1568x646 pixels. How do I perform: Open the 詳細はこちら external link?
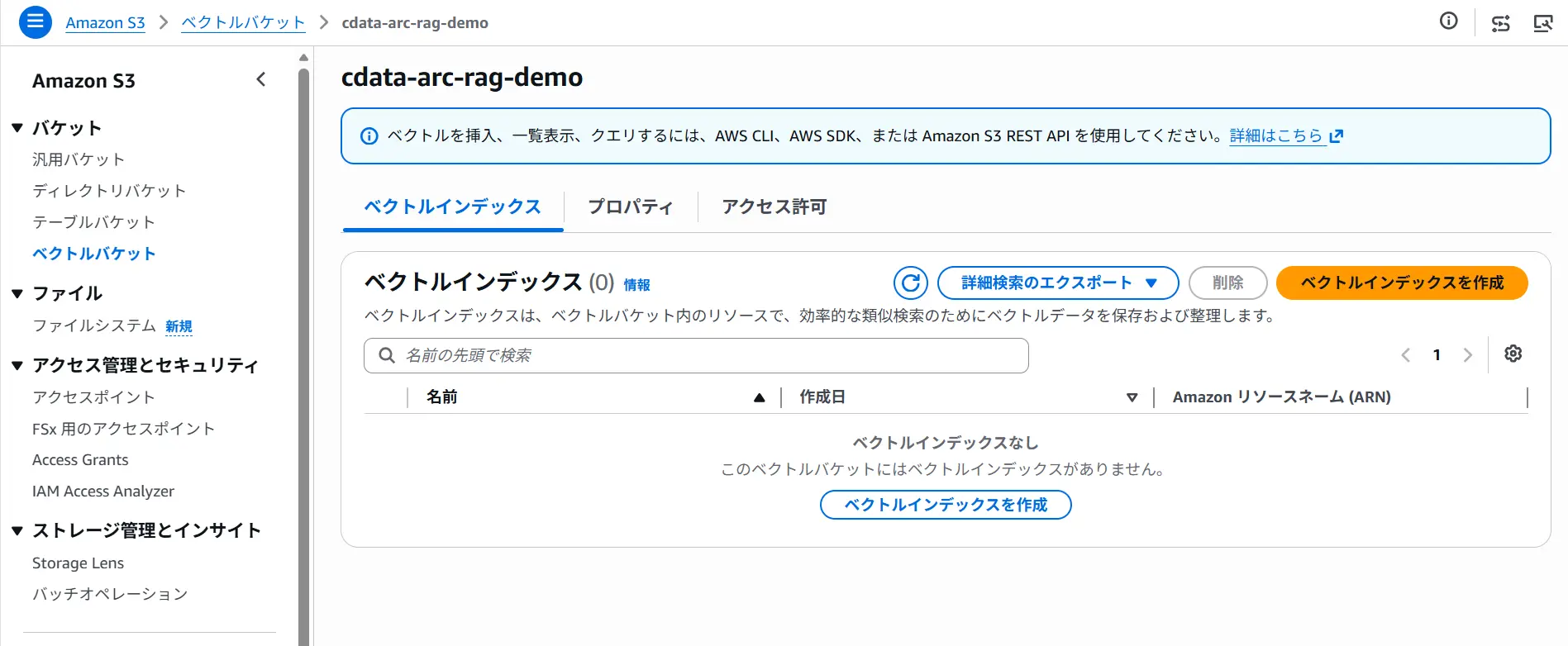point(1286,135)
